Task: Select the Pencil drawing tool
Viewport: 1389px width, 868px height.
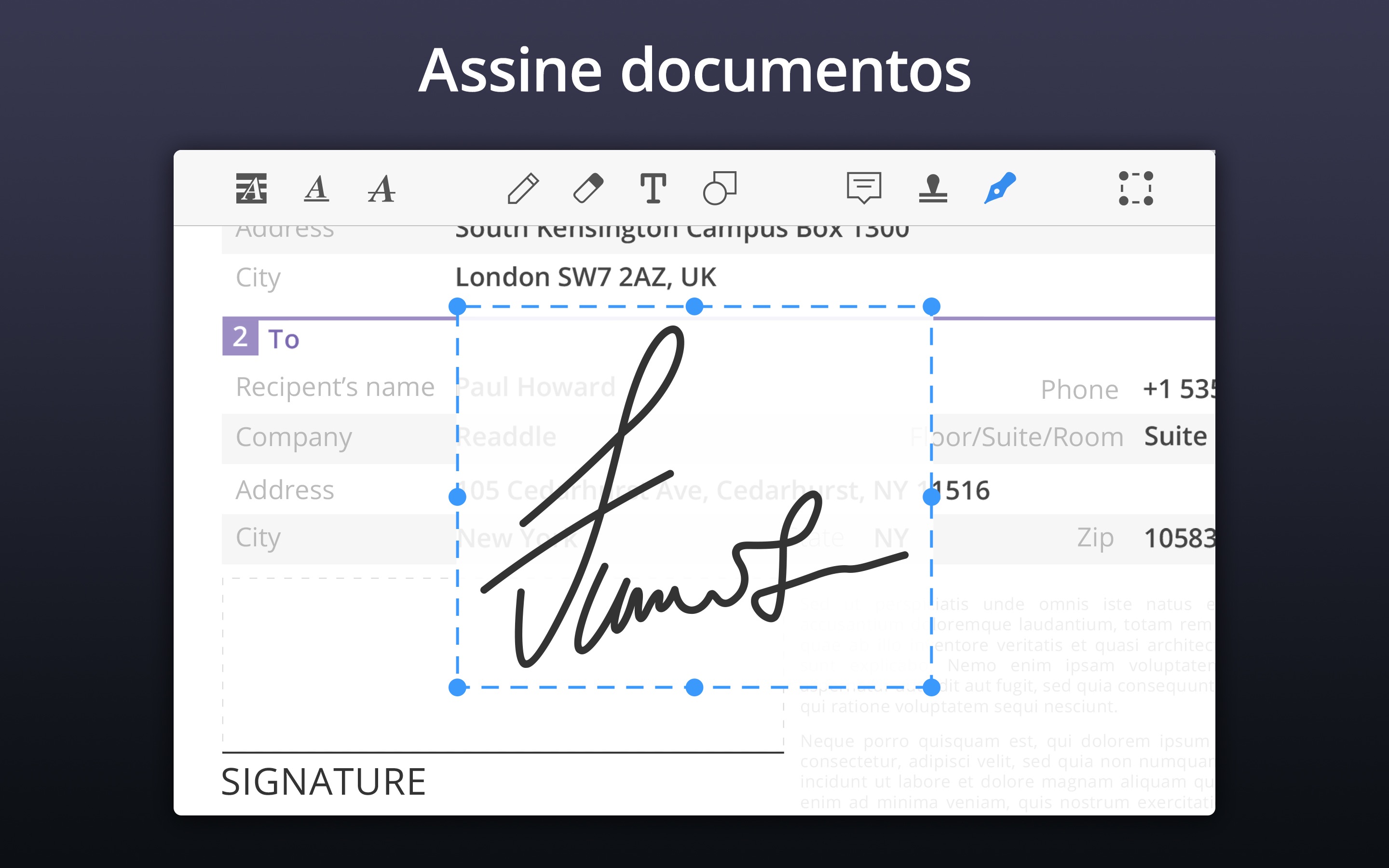Action: point(523,188)
